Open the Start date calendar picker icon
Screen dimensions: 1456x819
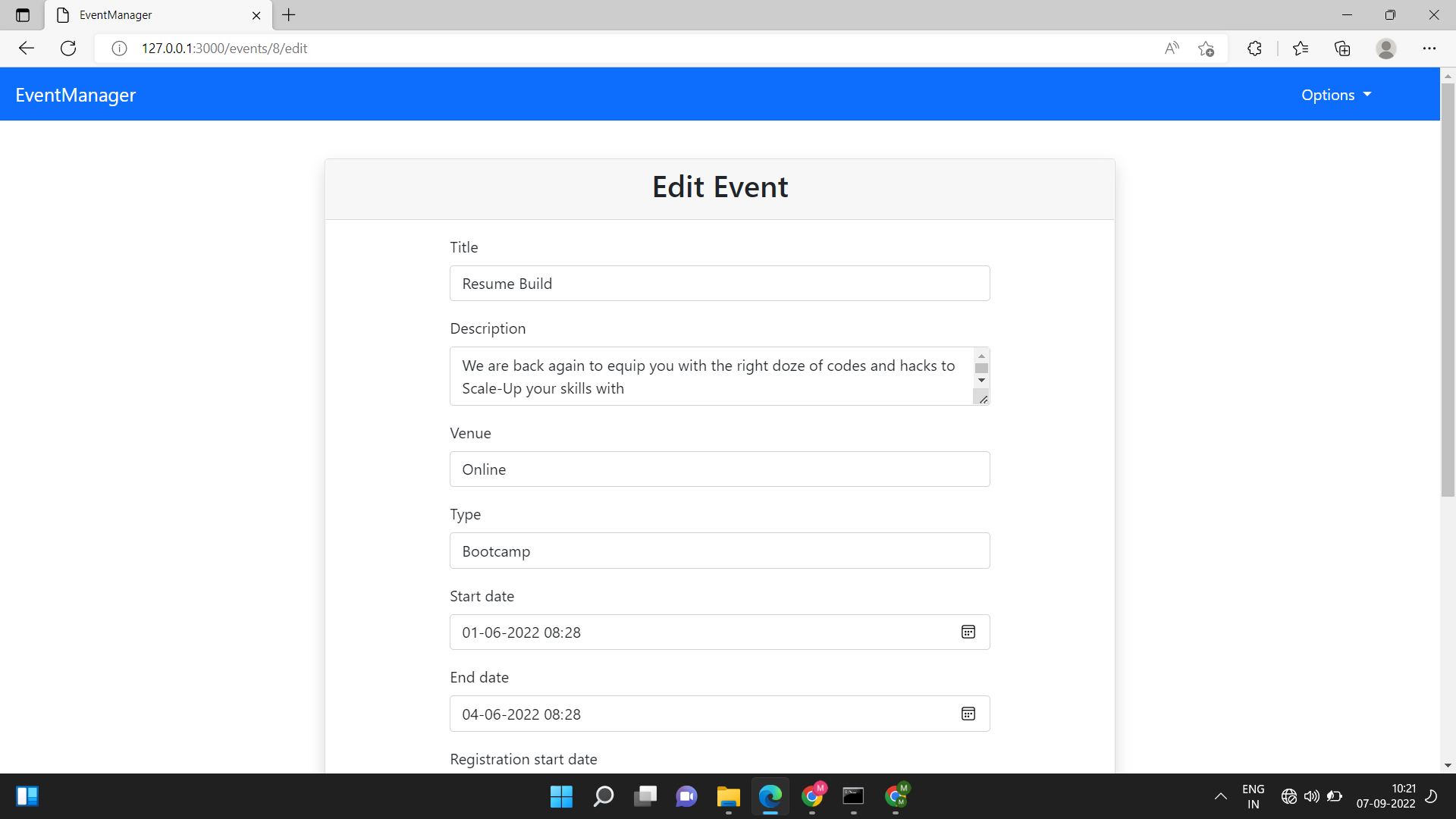click(x=968, y=632)
